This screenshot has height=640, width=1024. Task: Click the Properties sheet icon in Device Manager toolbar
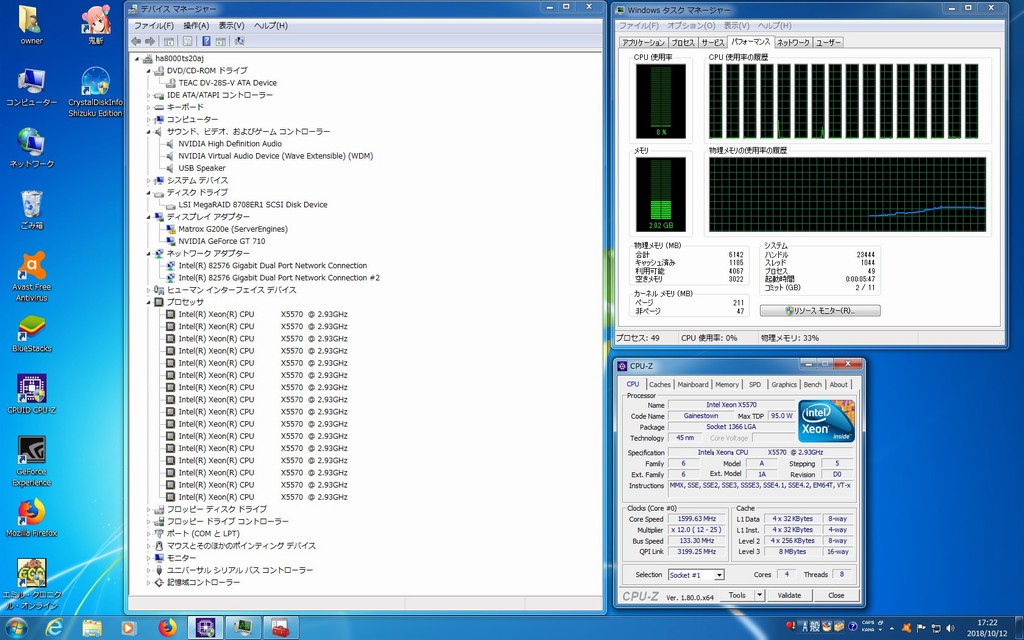coord(187,41)
